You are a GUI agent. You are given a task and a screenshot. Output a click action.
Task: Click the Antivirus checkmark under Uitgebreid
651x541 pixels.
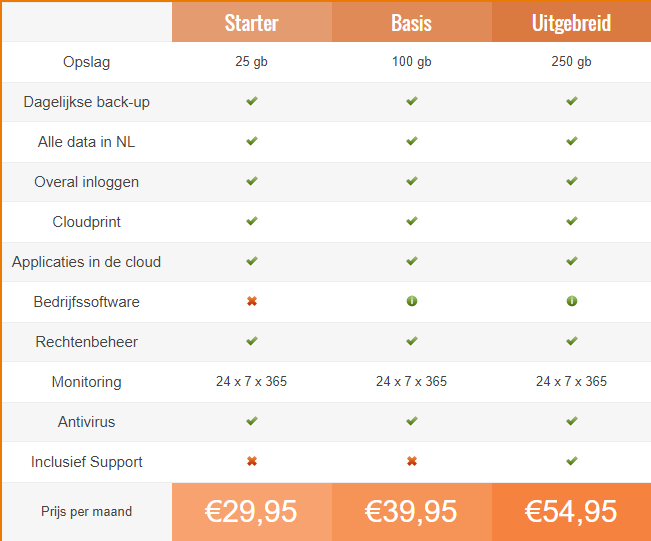(x=572, y=421)
